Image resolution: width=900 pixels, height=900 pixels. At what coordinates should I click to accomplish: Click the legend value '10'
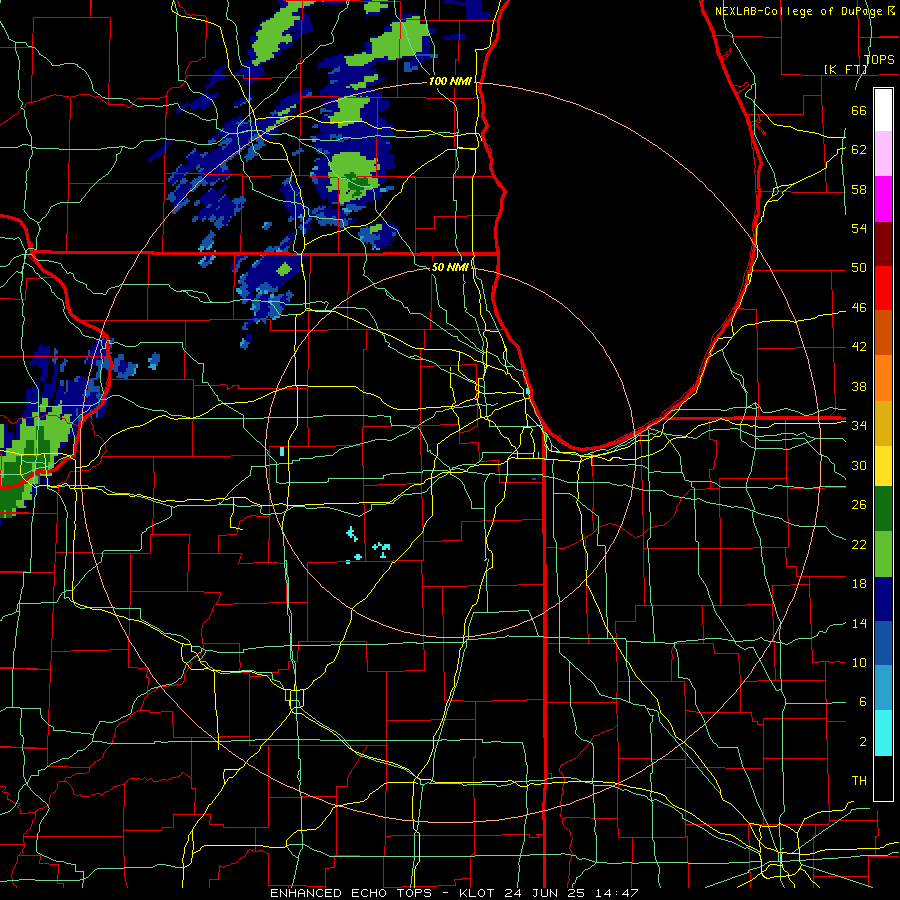859,663
